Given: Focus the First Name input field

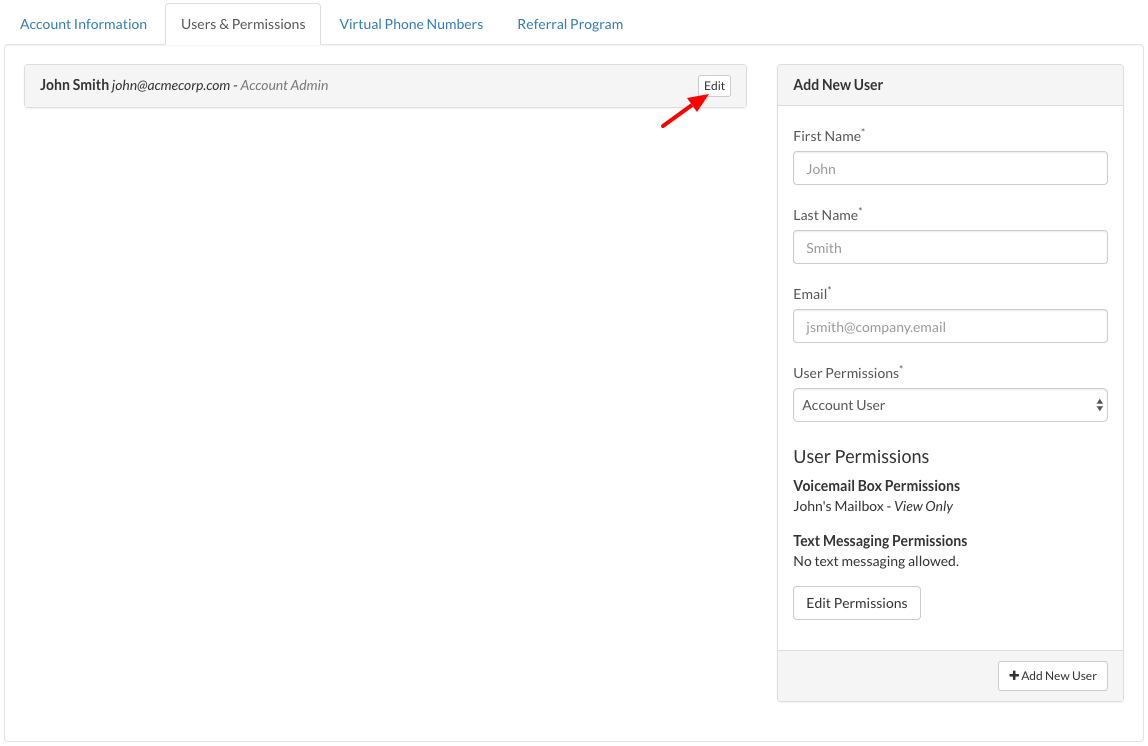Looking at the screenshot, I should 950,168.
